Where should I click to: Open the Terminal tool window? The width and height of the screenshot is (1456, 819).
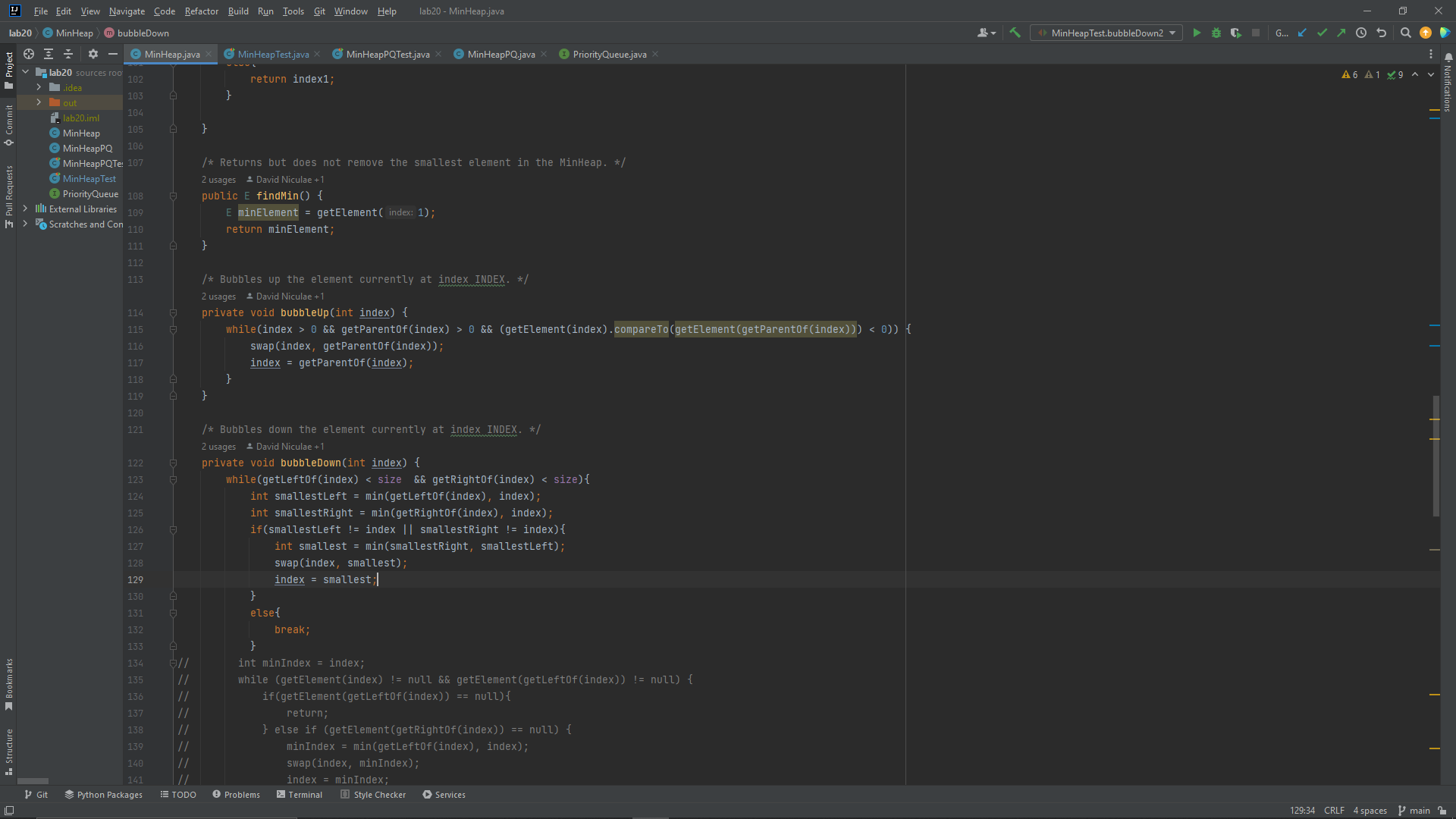tap(300, 794)
